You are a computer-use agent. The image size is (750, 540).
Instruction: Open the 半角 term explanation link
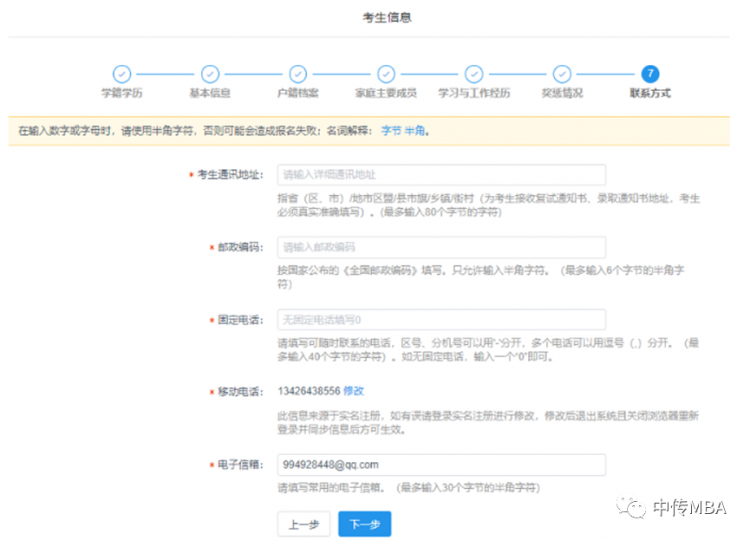click(415, 131)
